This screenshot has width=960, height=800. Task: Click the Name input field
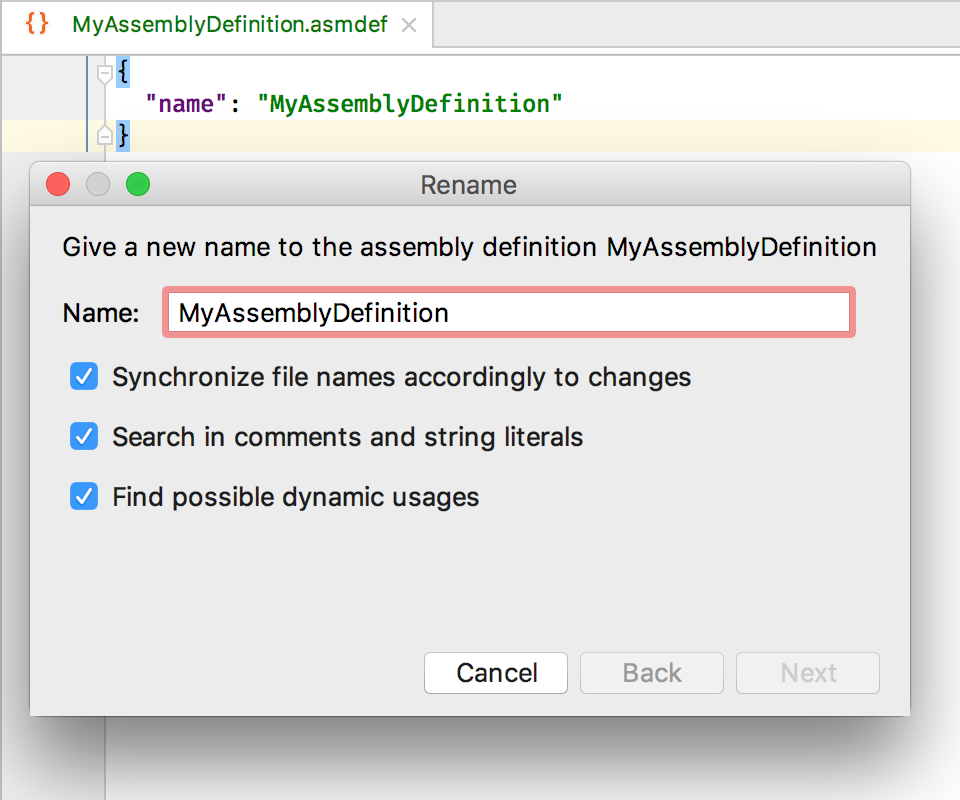click(509, 312)
